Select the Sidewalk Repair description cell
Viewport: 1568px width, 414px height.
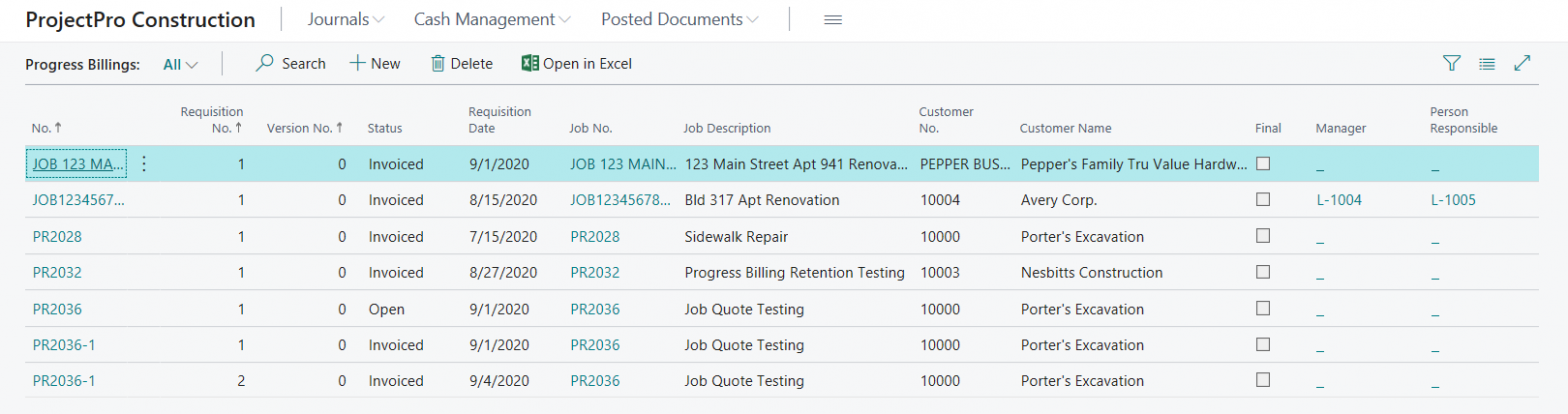click(x=735, y=237)
